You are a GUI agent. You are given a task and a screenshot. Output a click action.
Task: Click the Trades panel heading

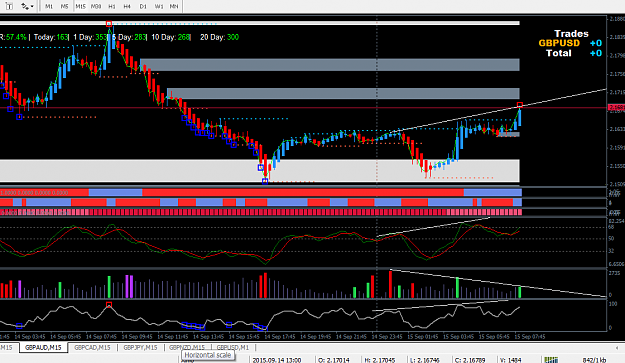(571, 33)
